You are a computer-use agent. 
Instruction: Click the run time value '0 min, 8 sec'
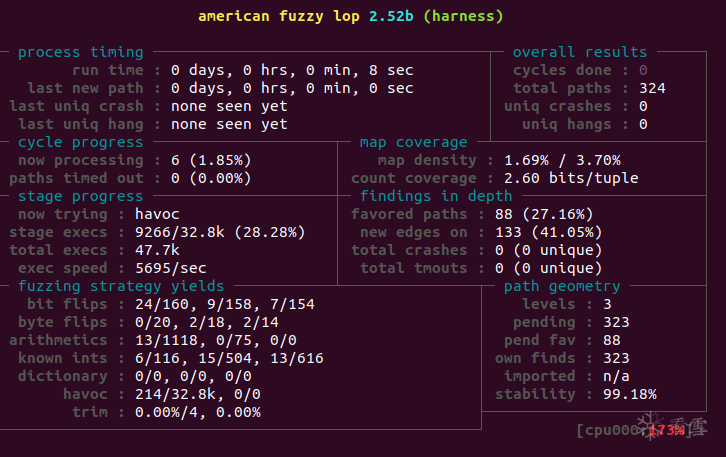coord(360,70)
